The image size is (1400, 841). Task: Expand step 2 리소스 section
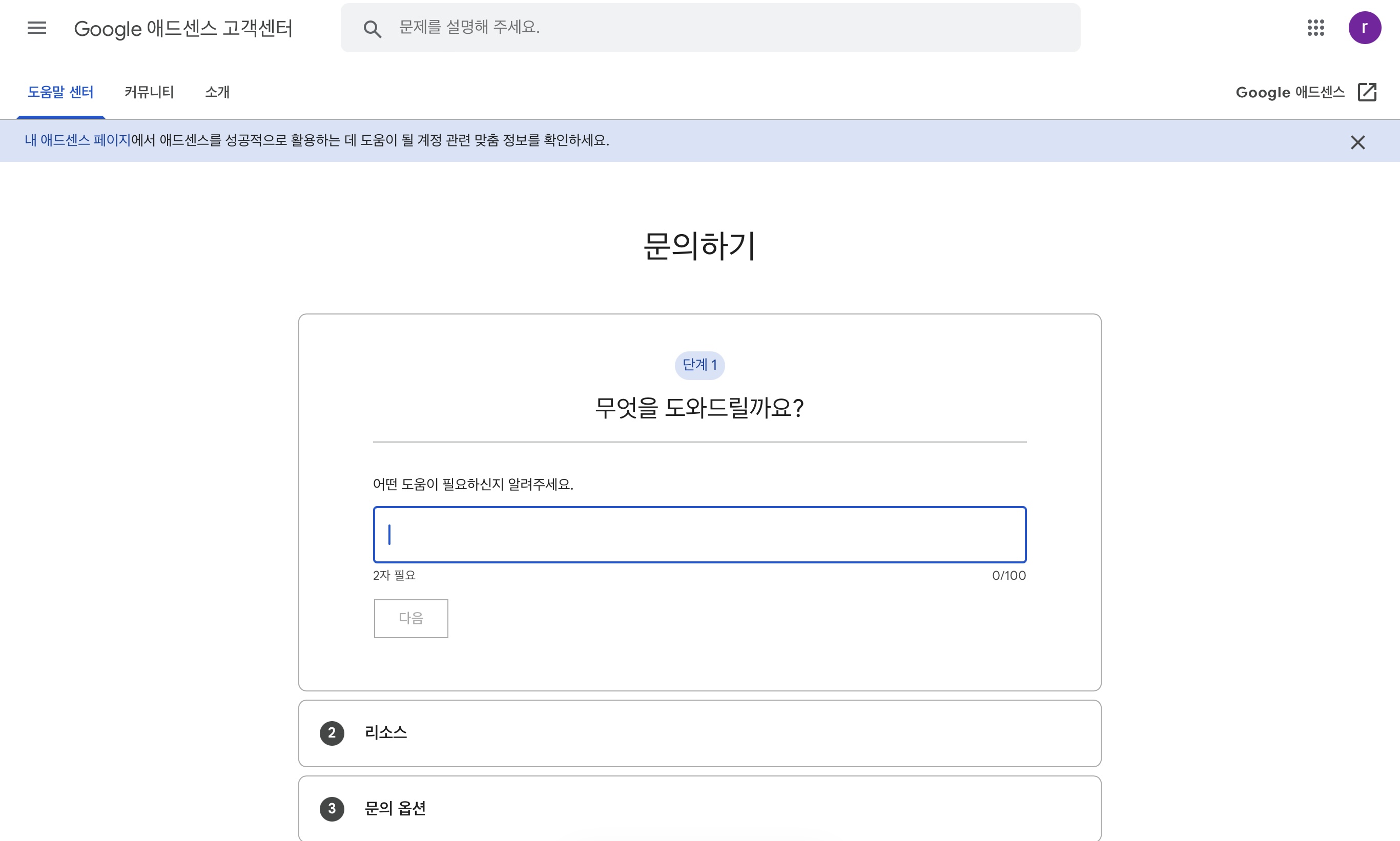699,733
